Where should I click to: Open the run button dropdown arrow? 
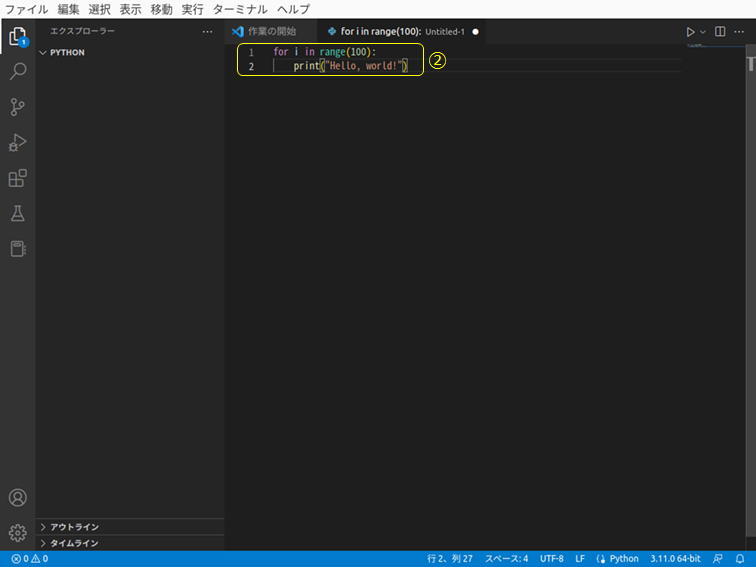pos(703,32)
